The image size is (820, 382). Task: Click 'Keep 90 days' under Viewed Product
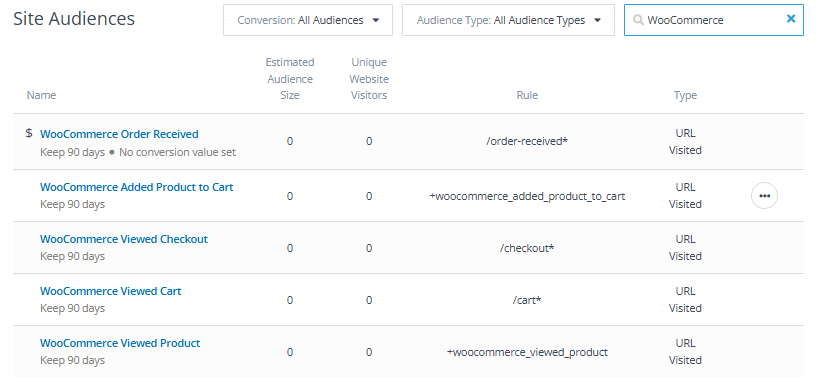point(72,361)
